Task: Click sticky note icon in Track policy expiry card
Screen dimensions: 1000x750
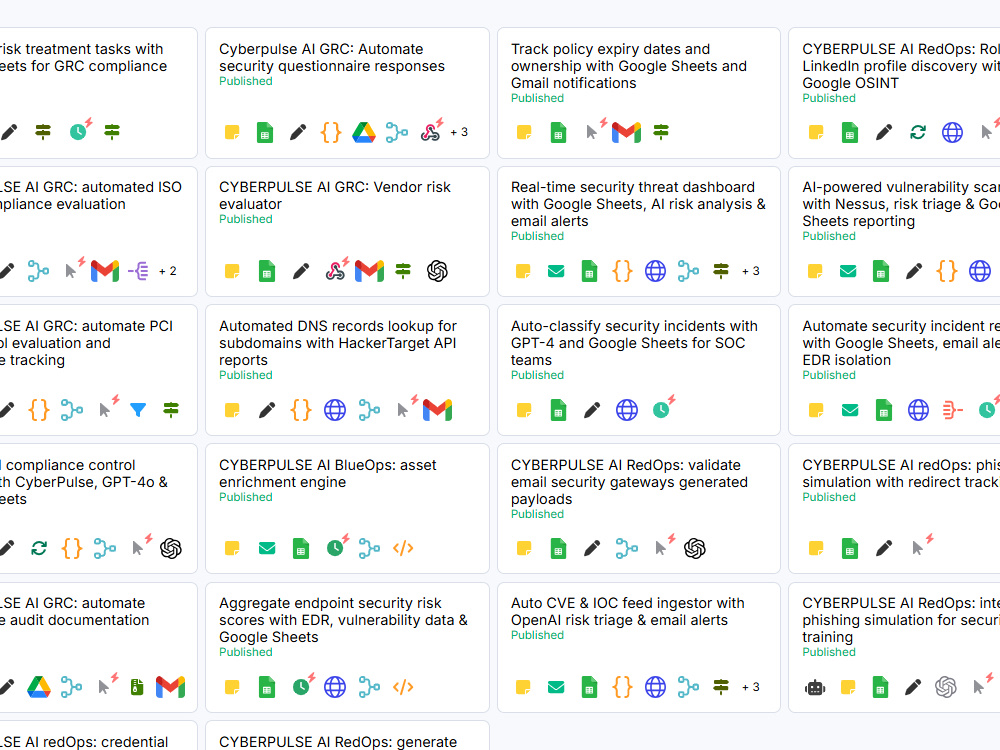Action: 524,133
